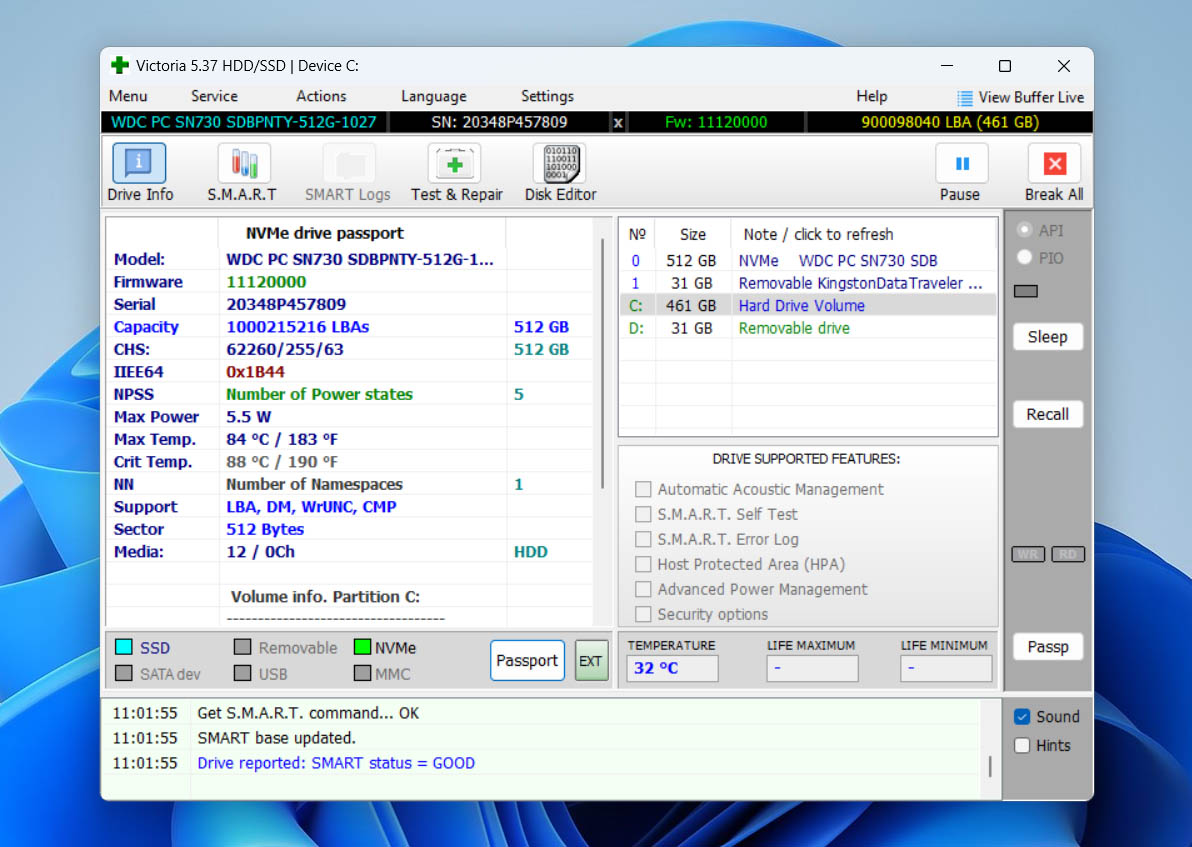Click the Removable gray indicator
This screenshot has height=847, width=1192.
click(x=243, y=647)
